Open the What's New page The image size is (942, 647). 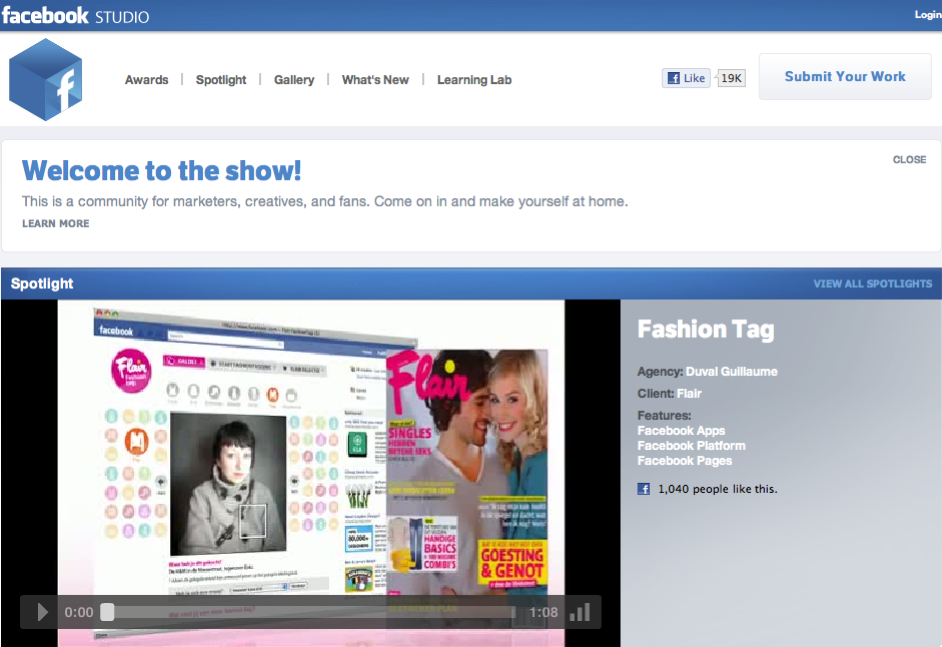(375, 80)
